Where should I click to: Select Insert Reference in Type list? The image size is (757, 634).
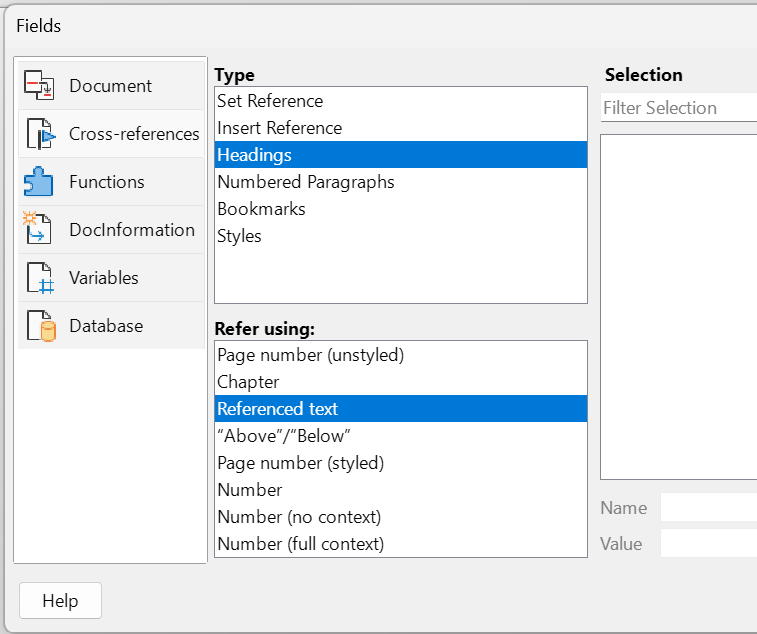(401, 128)
